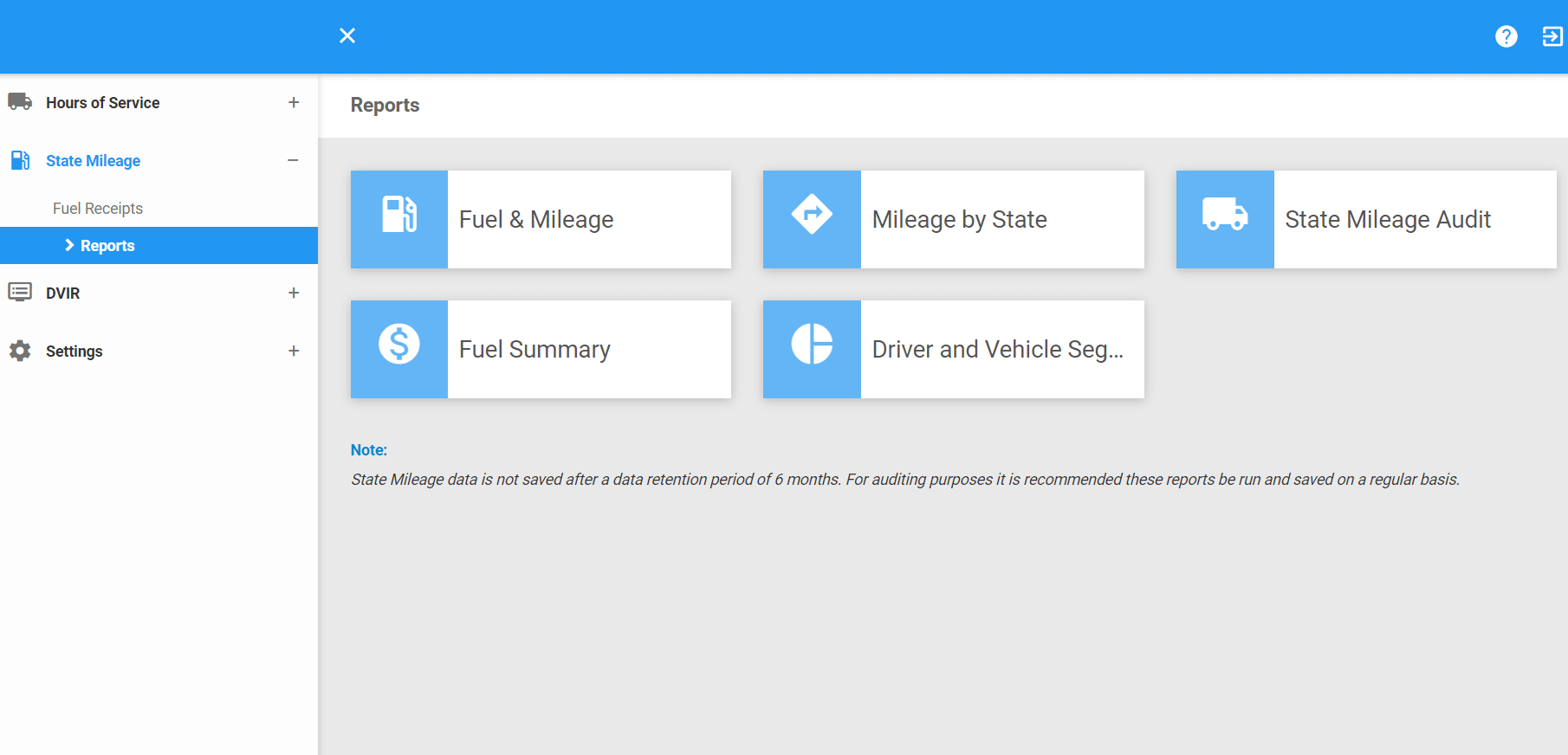Screen dimensions: 1568x755
Task: Open Fuel Receipts submenu item
Action: pyautogui.click(x=97, y=208)
